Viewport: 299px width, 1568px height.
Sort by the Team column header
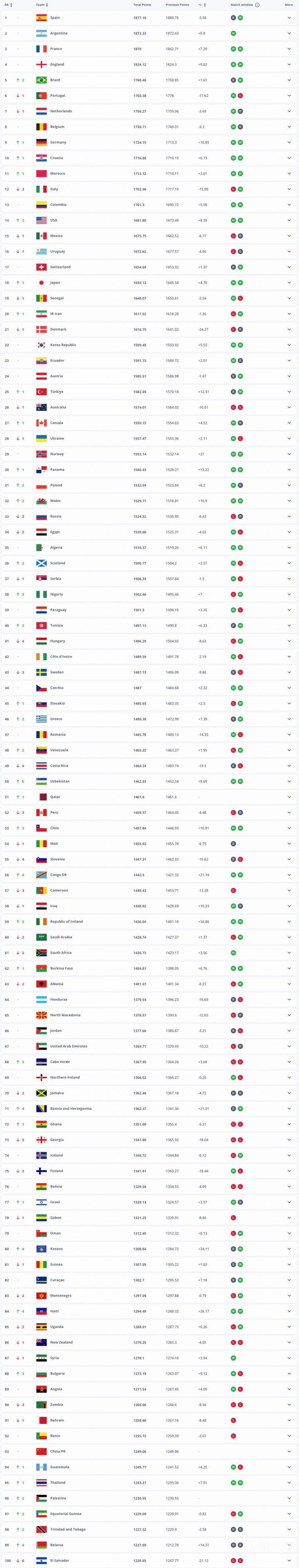click(x=41, y=5)
